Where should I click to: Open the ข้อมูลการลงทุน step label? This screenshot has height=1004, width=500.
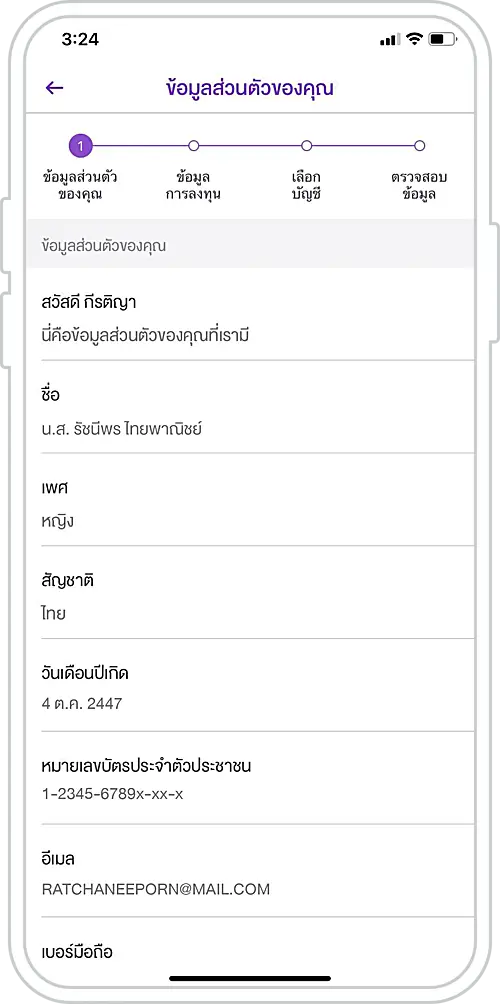coord(193,186)
